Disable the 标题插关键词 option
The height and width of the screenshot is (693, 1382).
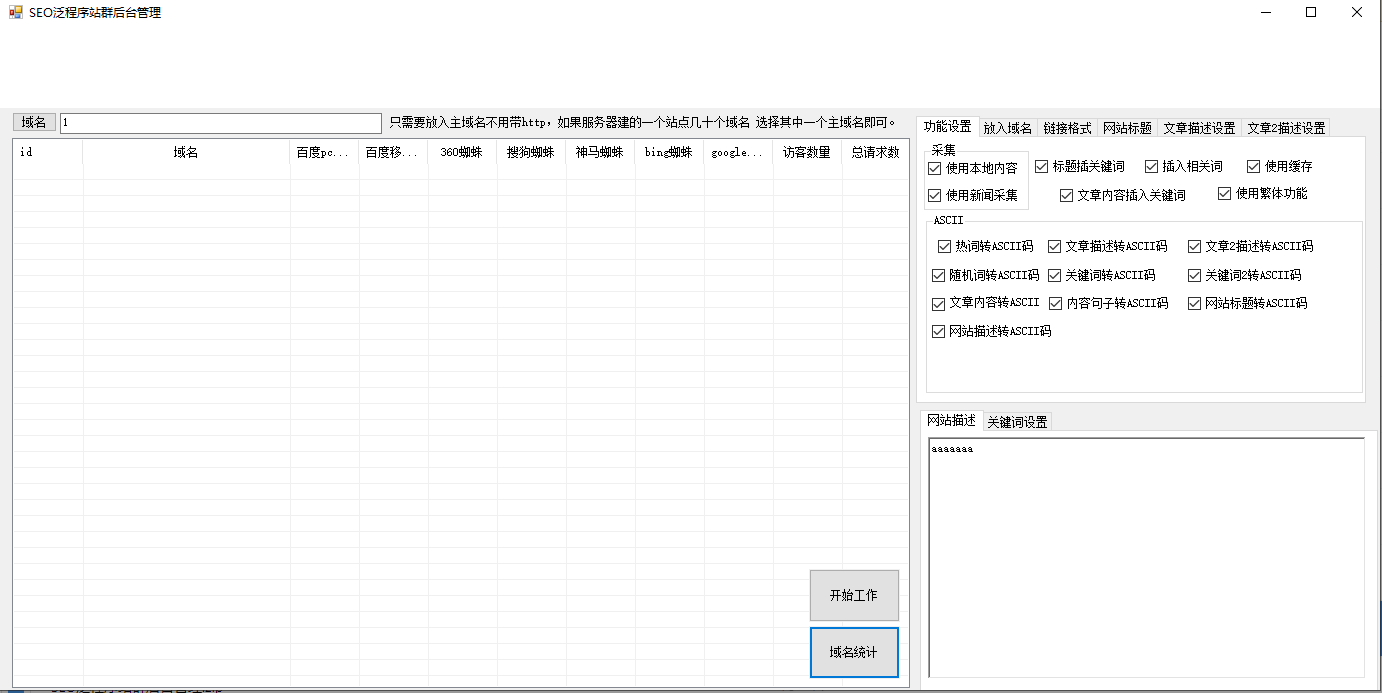pos(1042,166)
